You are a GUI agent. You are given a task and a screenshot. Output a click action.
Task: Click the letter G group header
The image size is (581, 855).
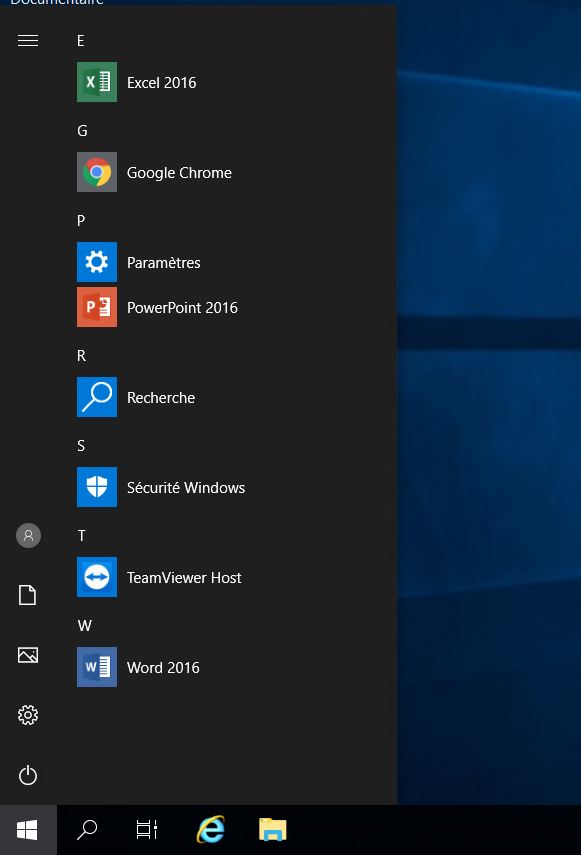82,131
